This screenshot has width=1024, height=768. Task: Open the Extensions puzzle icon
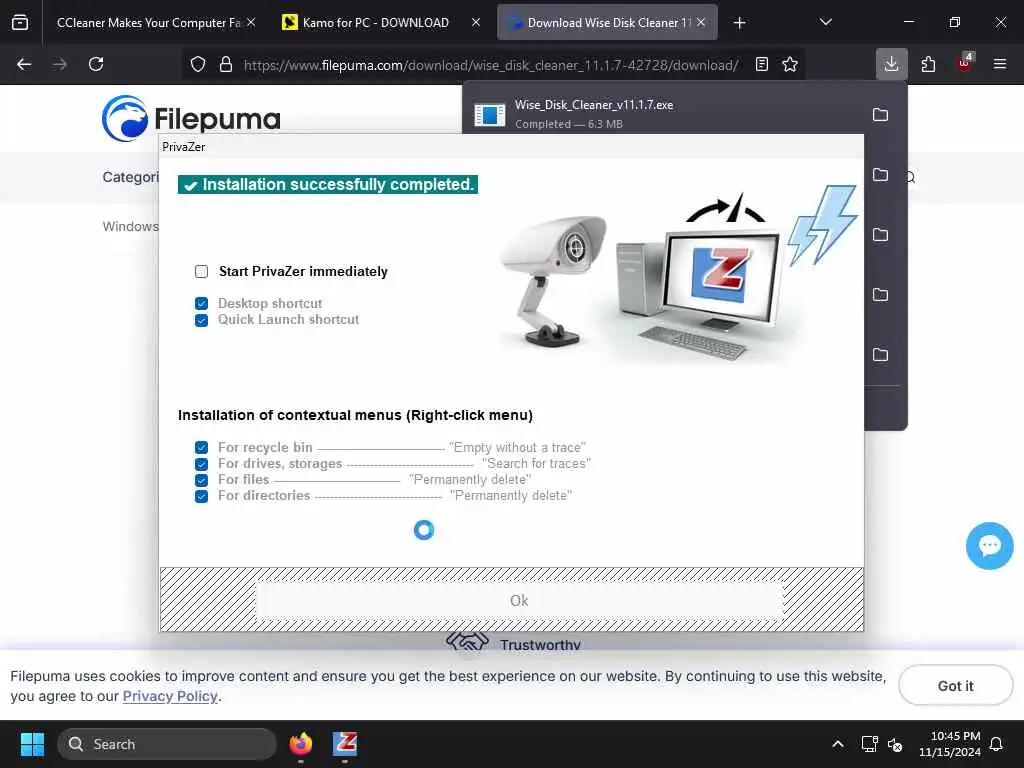click(x=928, y=64)
